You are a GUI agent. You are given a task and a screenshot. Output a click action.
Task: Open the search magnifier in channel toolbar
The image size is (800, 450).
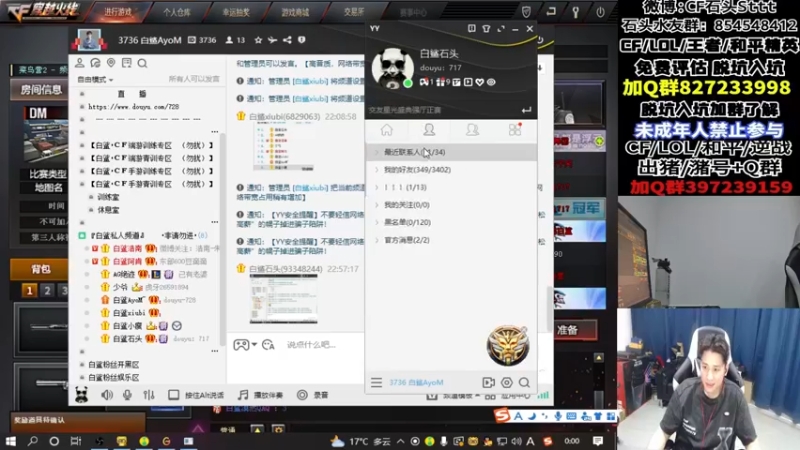tap(142, 63)
